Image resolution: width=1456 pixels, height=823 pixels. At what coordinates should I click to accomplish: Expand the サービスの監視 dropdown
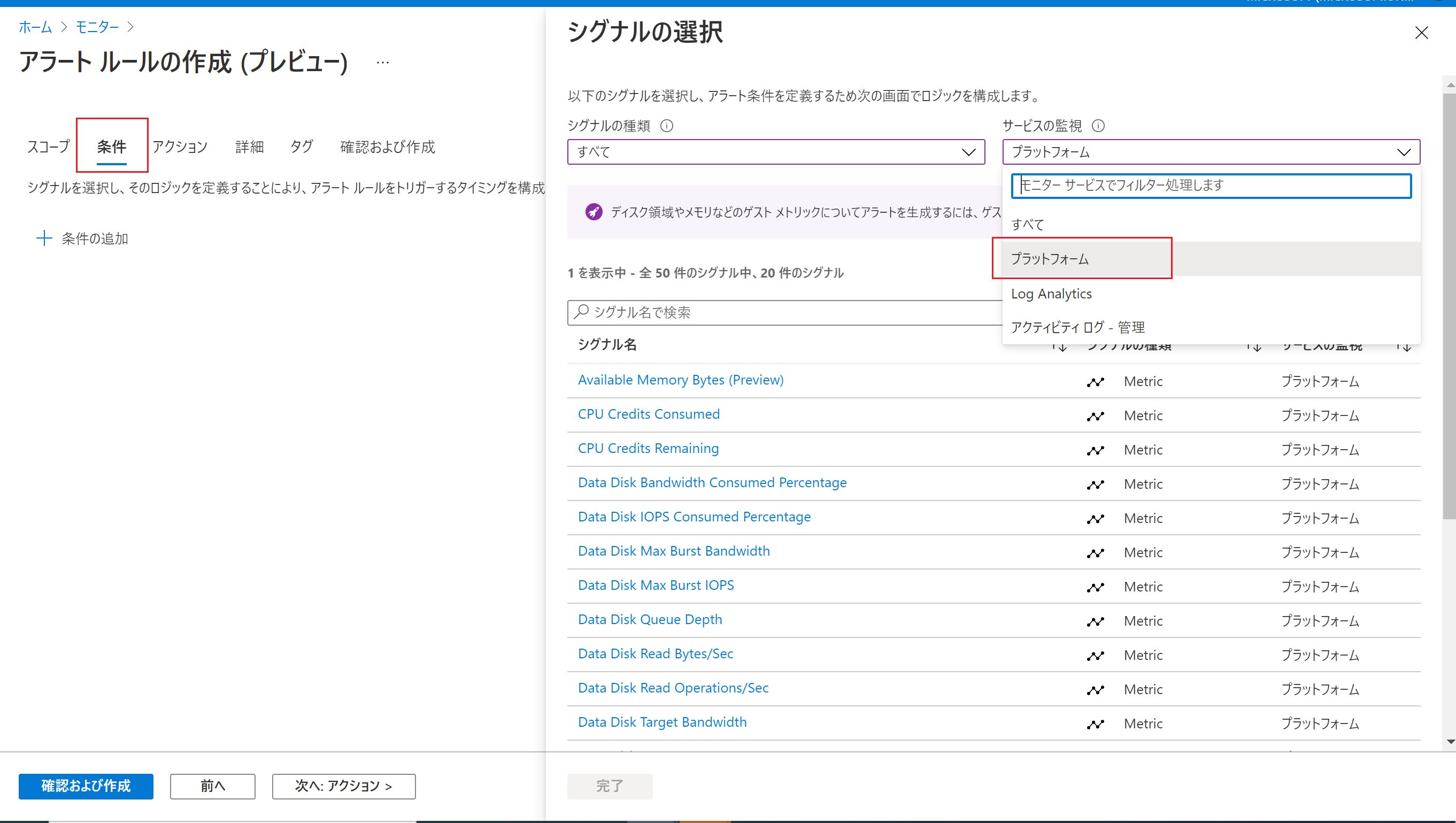(x=1210, y=151)
